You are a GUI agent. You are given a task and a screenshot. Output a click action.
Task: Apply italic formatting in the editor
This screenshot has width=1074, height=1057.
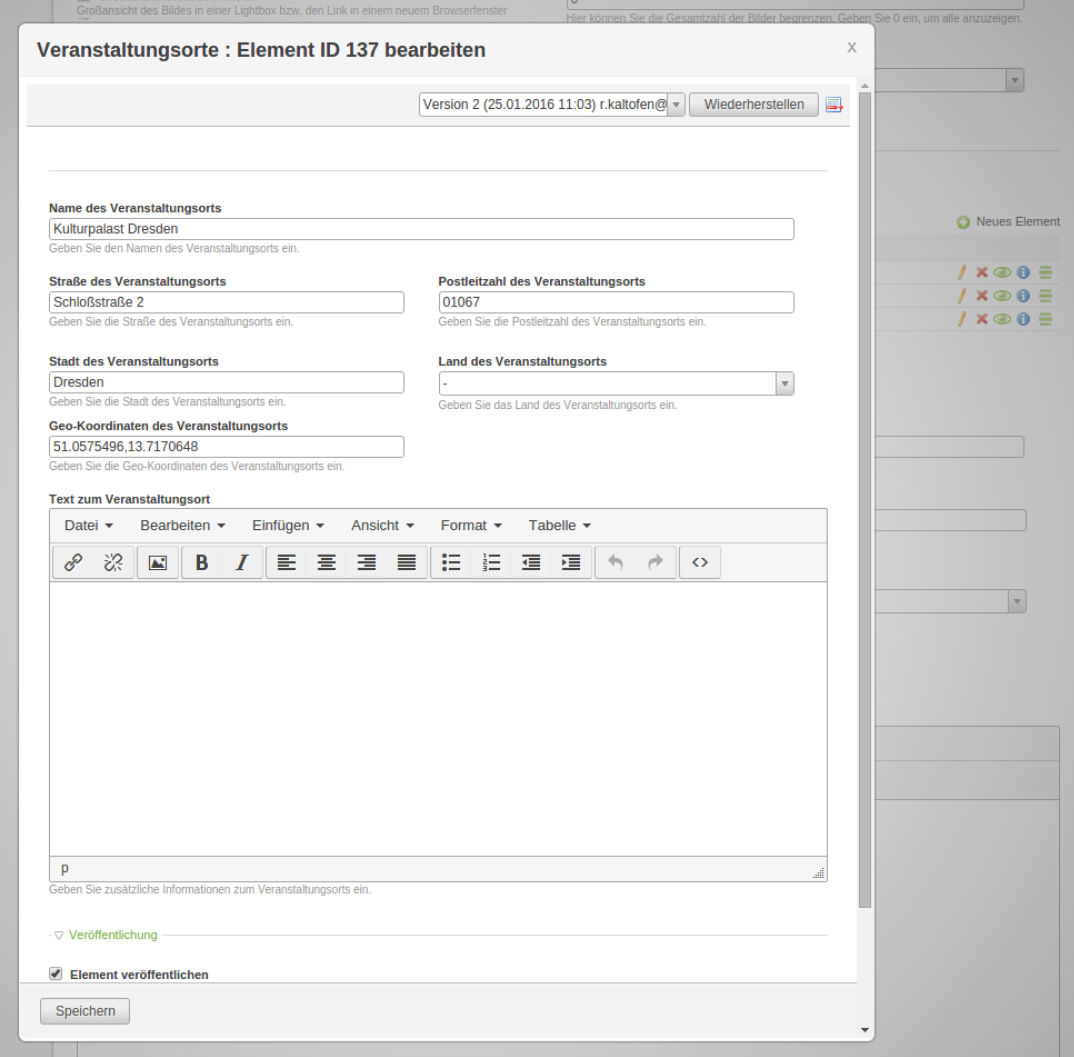(x=241, y=562)
